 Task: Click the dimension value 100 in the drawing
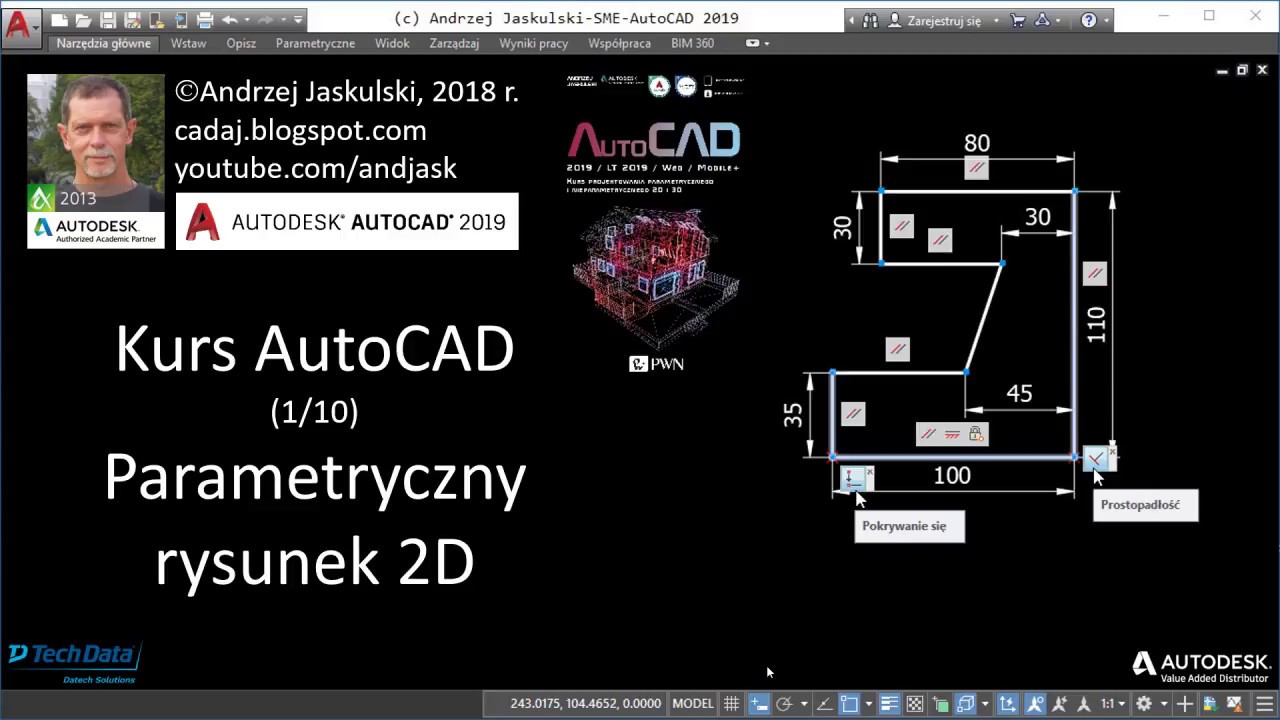coord(952,476)
